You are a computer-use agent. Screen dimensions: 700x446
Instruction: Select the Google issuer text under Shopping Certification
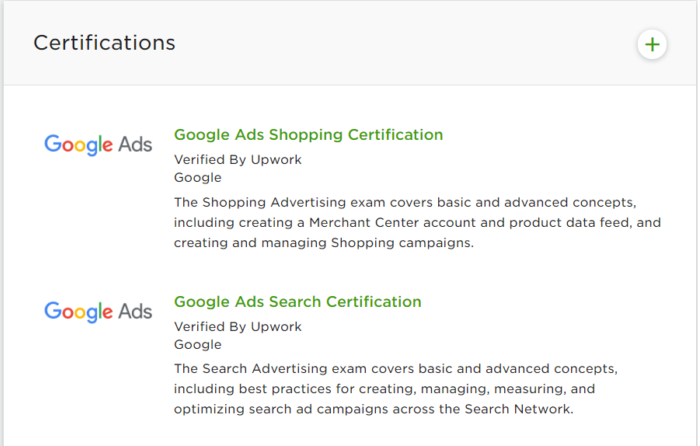tap(197, 178)
